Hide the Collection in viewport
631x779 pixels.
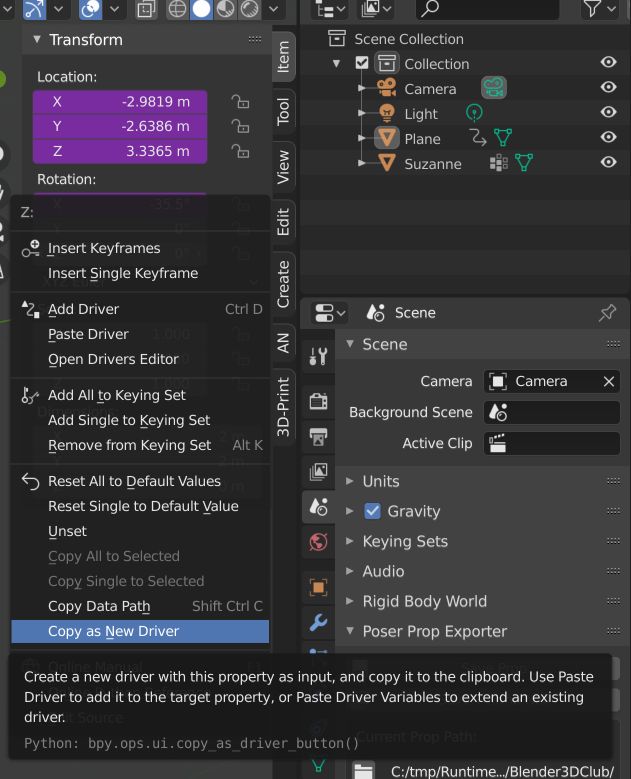click(x=608, y=62)
